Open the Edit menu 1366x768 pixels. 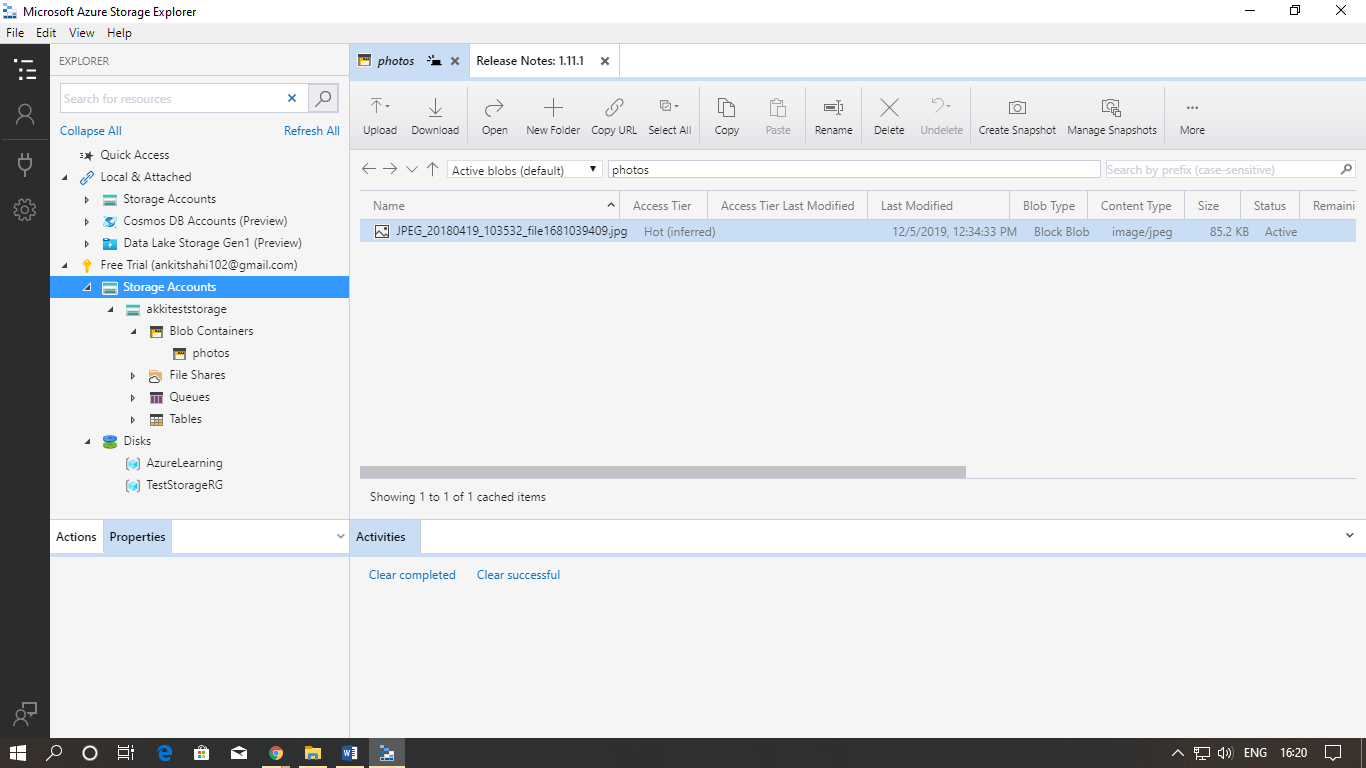tap(46, 33)
